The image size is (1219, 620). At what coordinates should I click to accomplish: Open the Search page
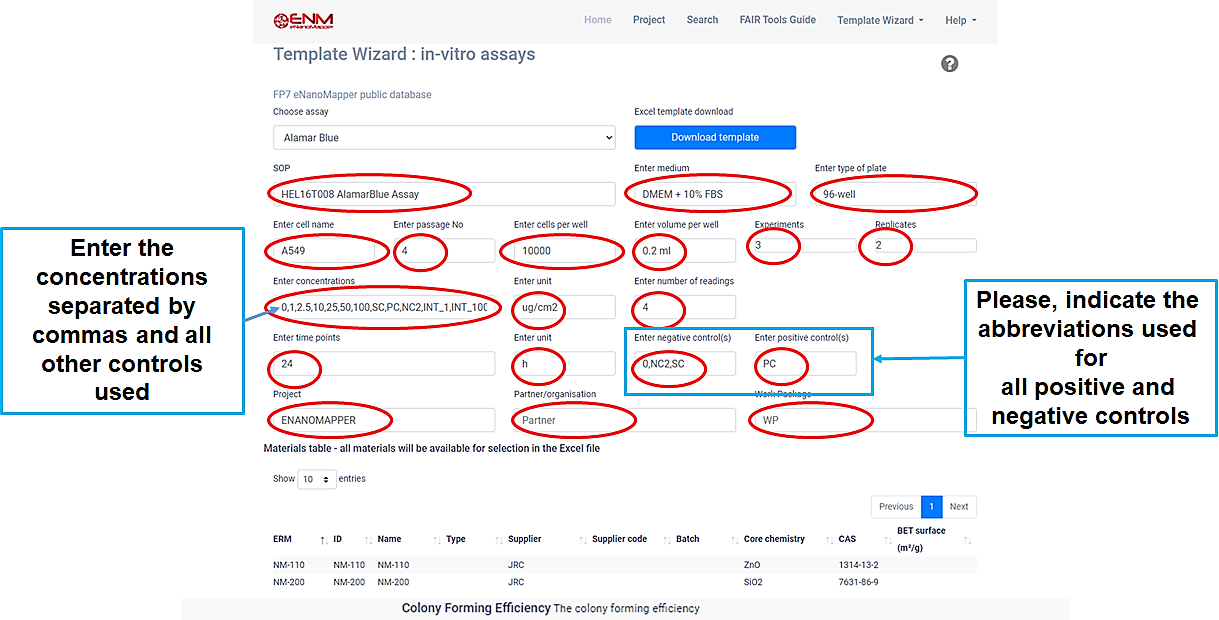coord(702,20)
